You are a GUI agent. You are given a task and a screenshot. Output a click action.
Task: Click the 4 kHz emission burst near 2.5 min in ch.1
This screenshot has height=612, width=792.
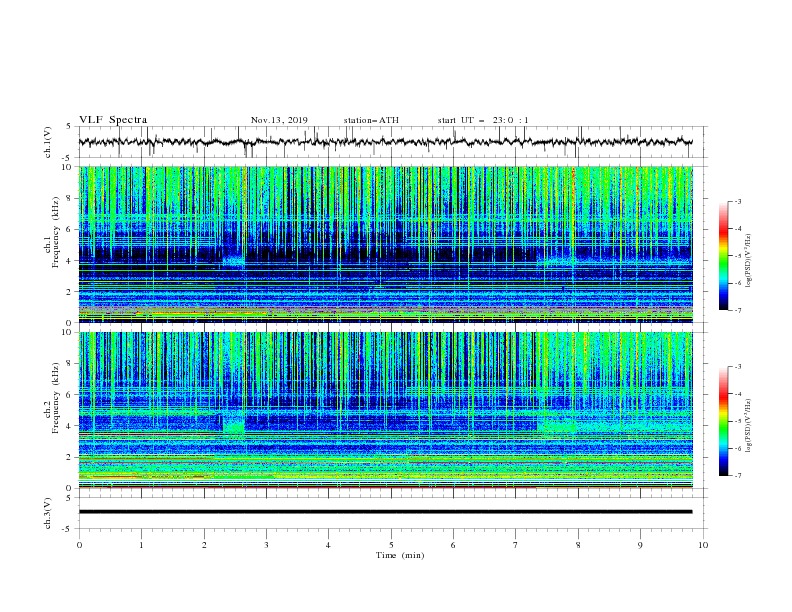234,261
